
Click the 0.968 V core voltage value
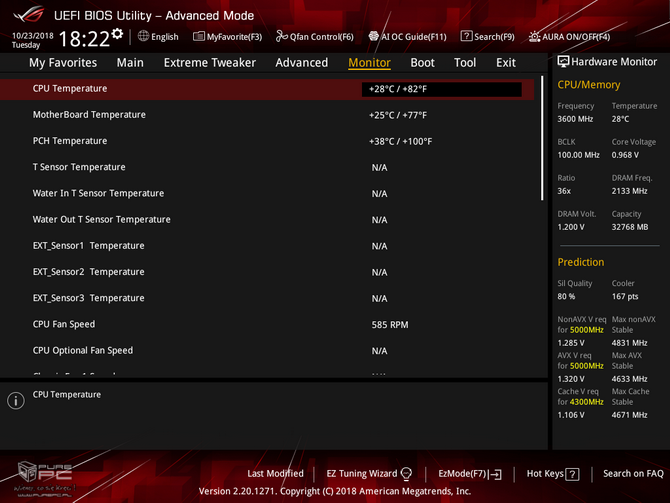click(625, 155)
